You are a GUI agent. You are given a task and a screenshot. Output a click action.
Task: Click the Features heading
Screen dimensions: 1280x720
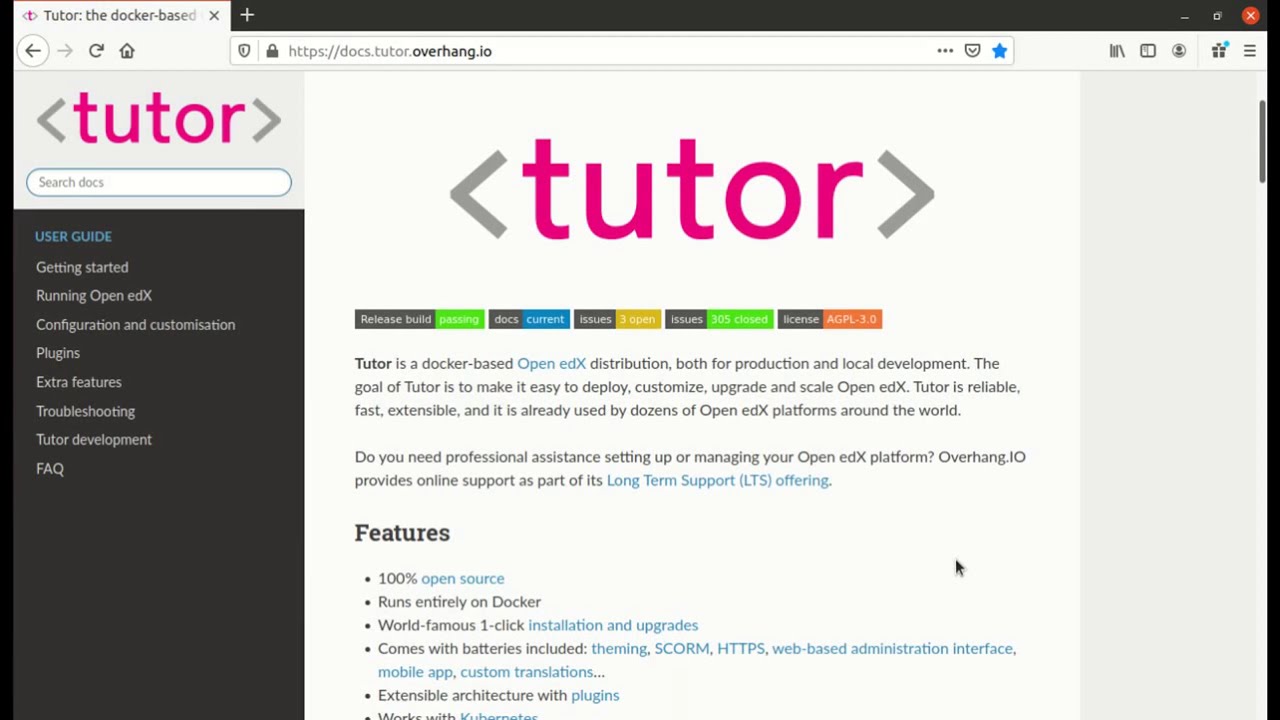(402, 533)
